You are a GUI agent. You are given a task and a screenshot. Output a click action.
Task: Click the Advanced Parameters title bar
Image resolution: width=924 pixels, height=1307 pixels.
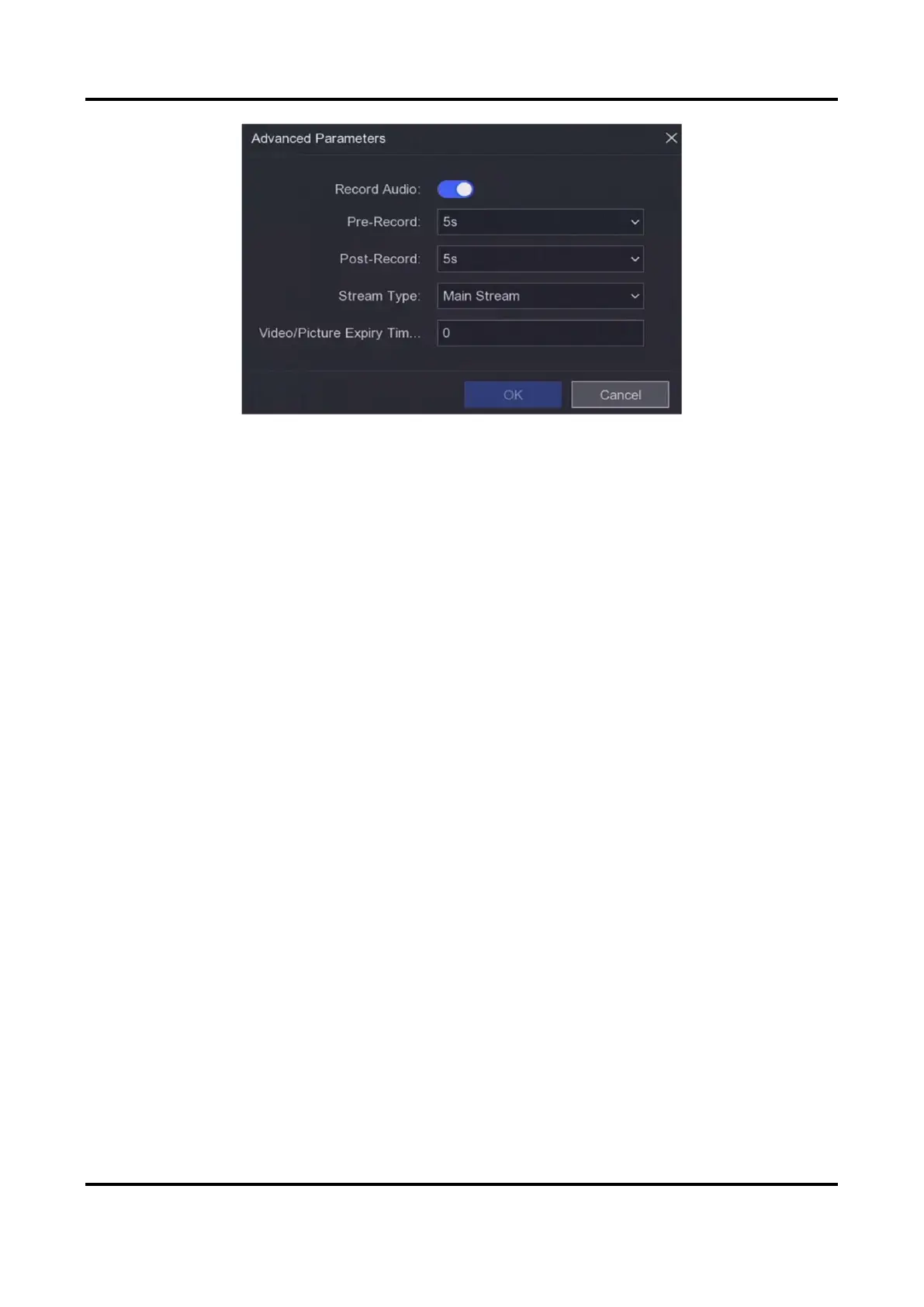click(462, 139)
